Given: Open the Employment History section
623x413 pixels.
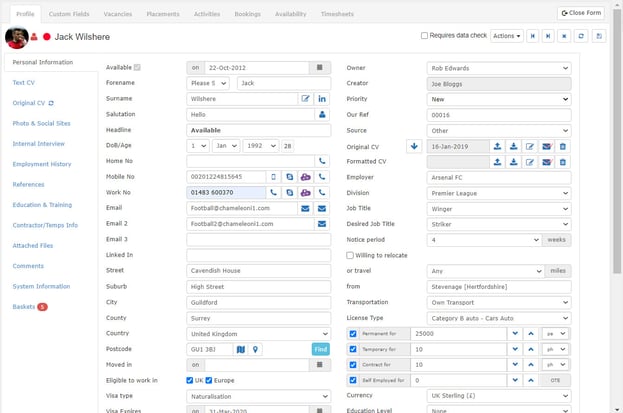Looking at the screenshot, I should 42,163.
